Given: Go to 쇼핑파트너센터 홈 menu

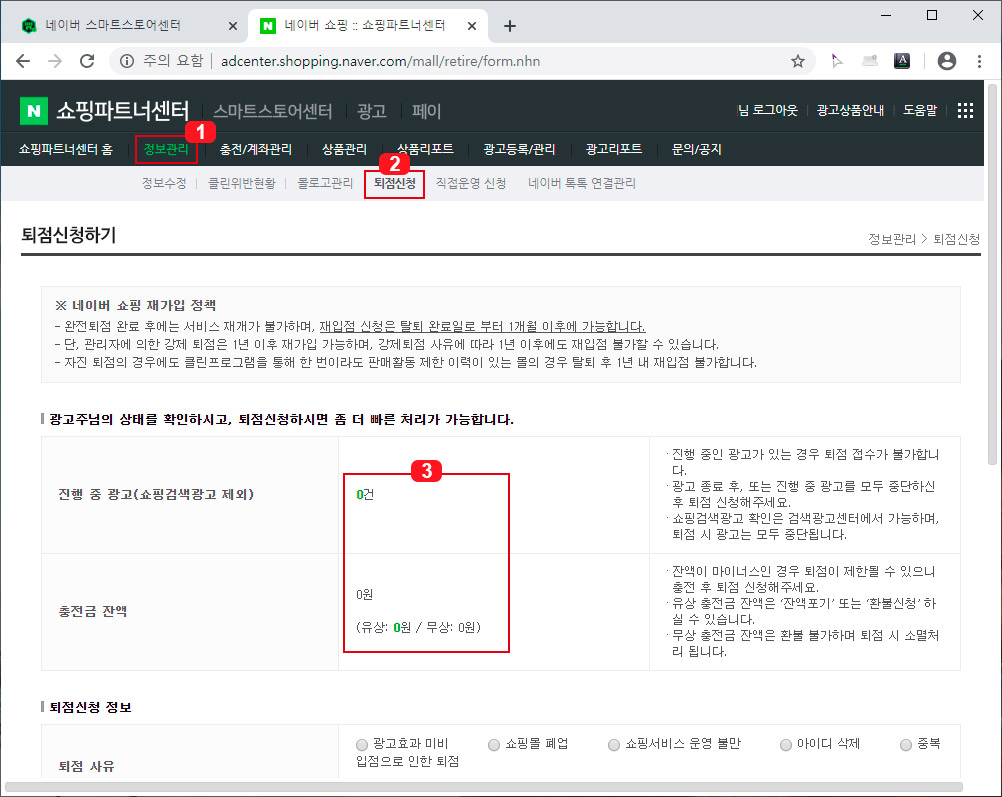Looking at the screenshot, I should point(66,149).
